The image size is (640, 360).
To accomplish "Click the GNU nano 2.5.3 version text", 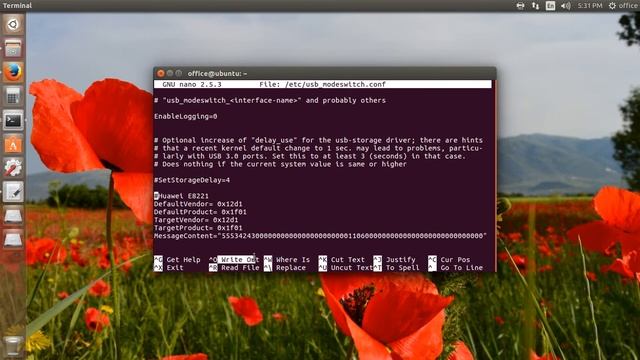I will click(x=192, y=84).
